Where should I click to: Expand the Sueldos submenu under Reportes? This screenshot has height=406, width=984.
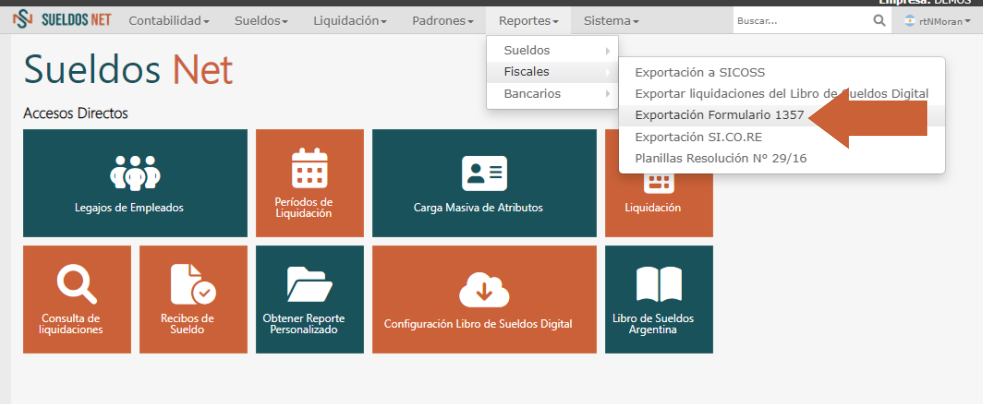click(x=552, y=50)
